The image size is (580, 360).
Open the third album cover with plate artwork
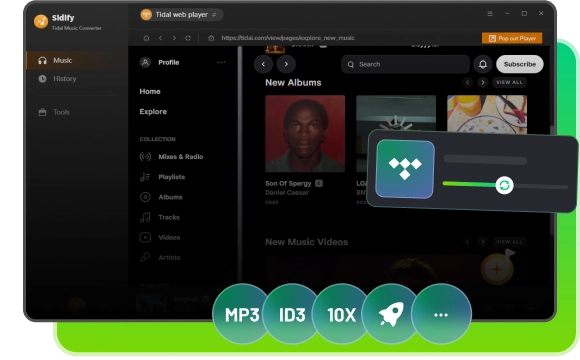[487, 114]
